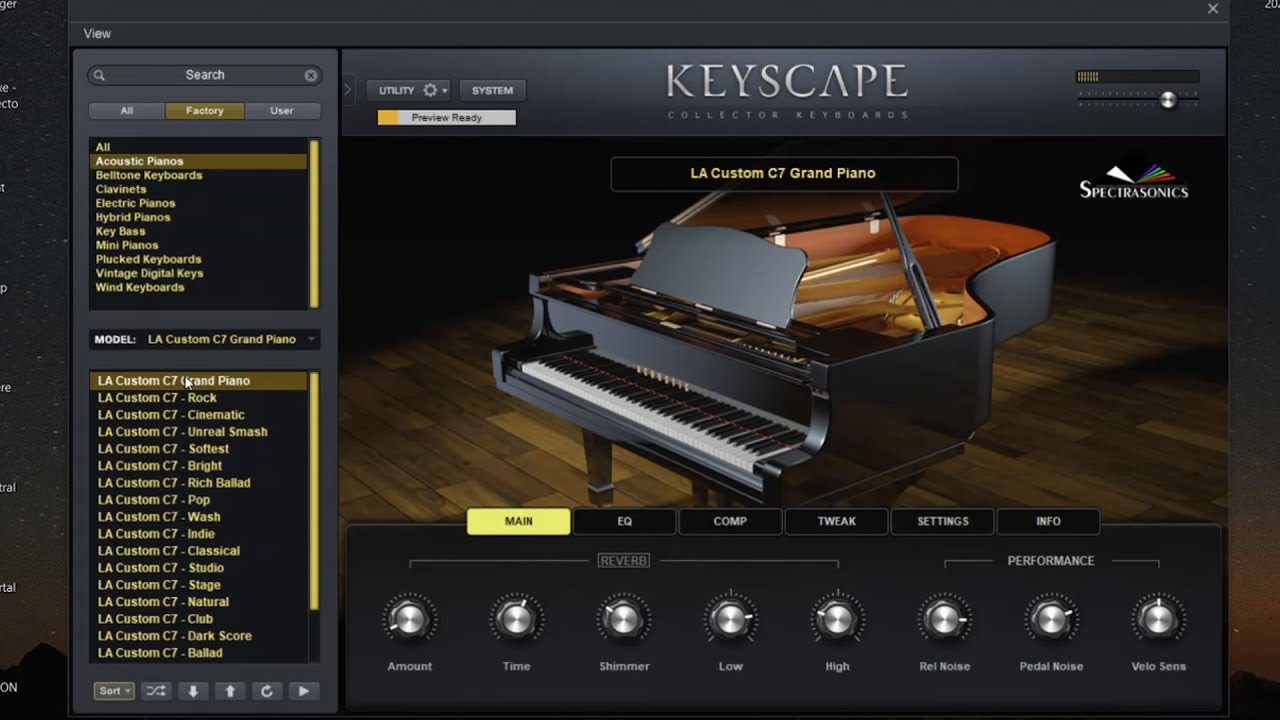Click the shuffle patches icon
This screenshot has height=720, width=1280.
point(156,691)
